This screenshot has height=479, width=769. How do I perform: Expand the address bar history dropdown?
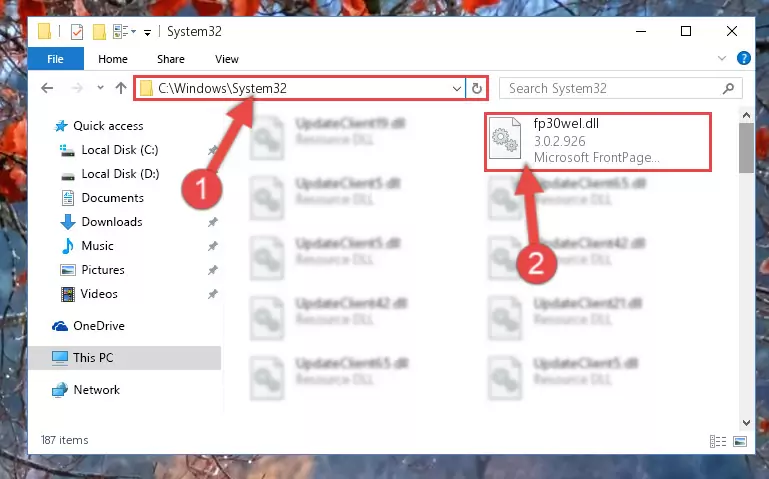coord(457,89)
